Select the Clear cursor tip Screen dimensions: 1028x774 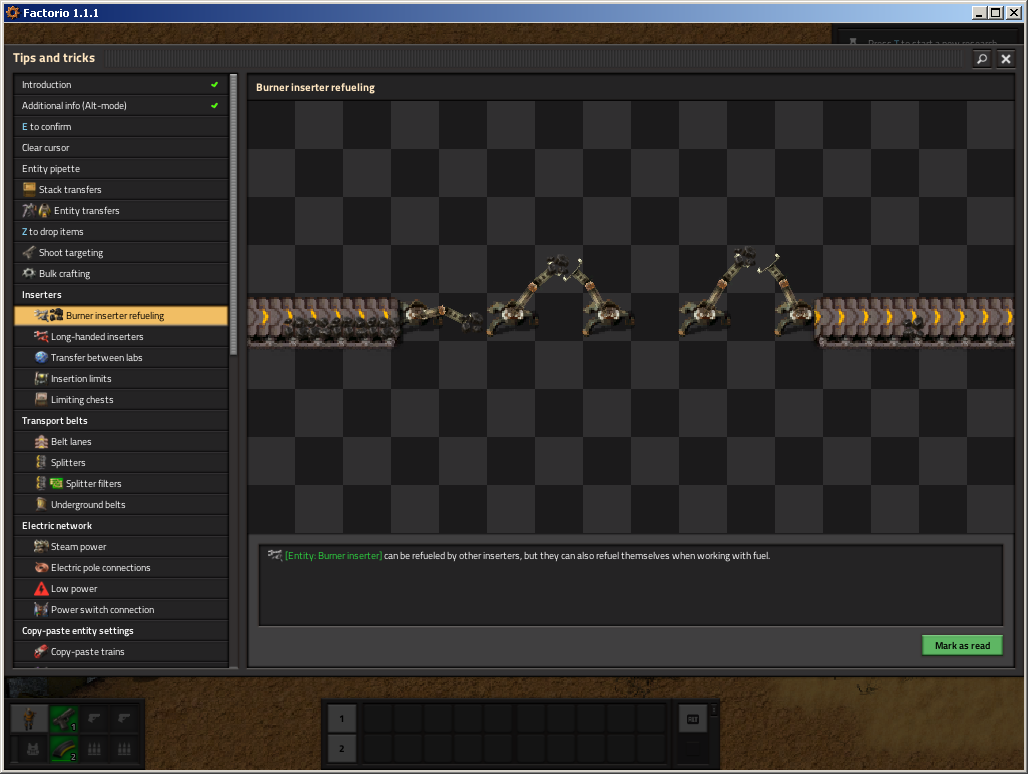121,147
